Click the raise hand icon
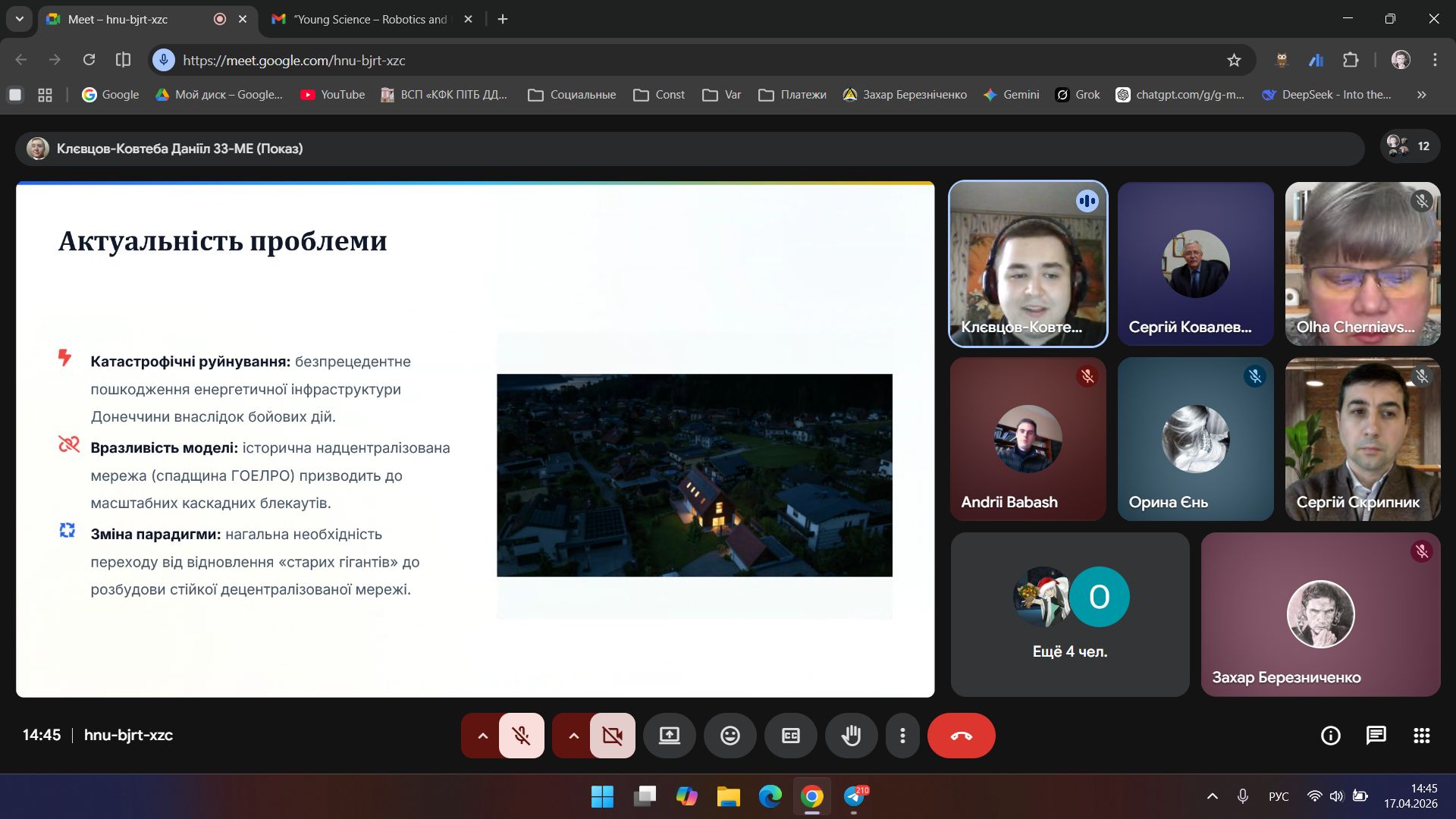The height and width of the screenshot is (819, 1456). [x=851, y=736]
